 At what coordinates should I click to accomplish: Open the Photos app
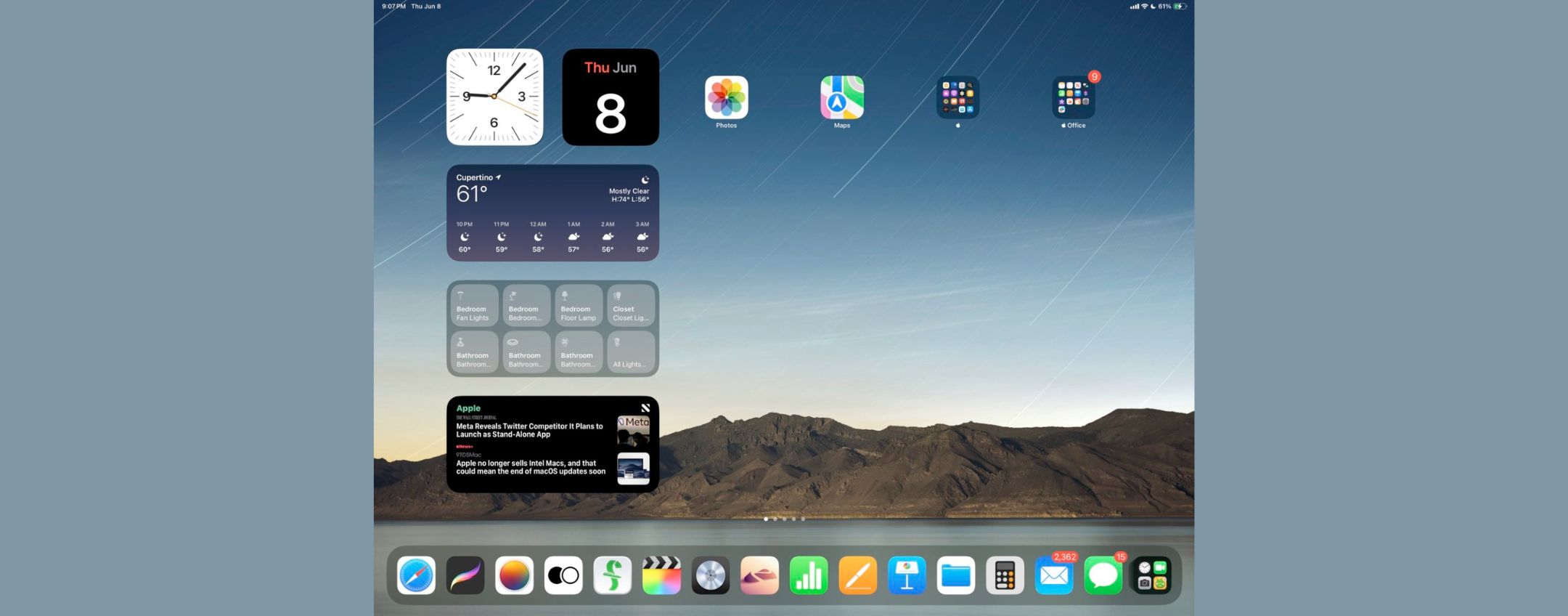point(726,97)
